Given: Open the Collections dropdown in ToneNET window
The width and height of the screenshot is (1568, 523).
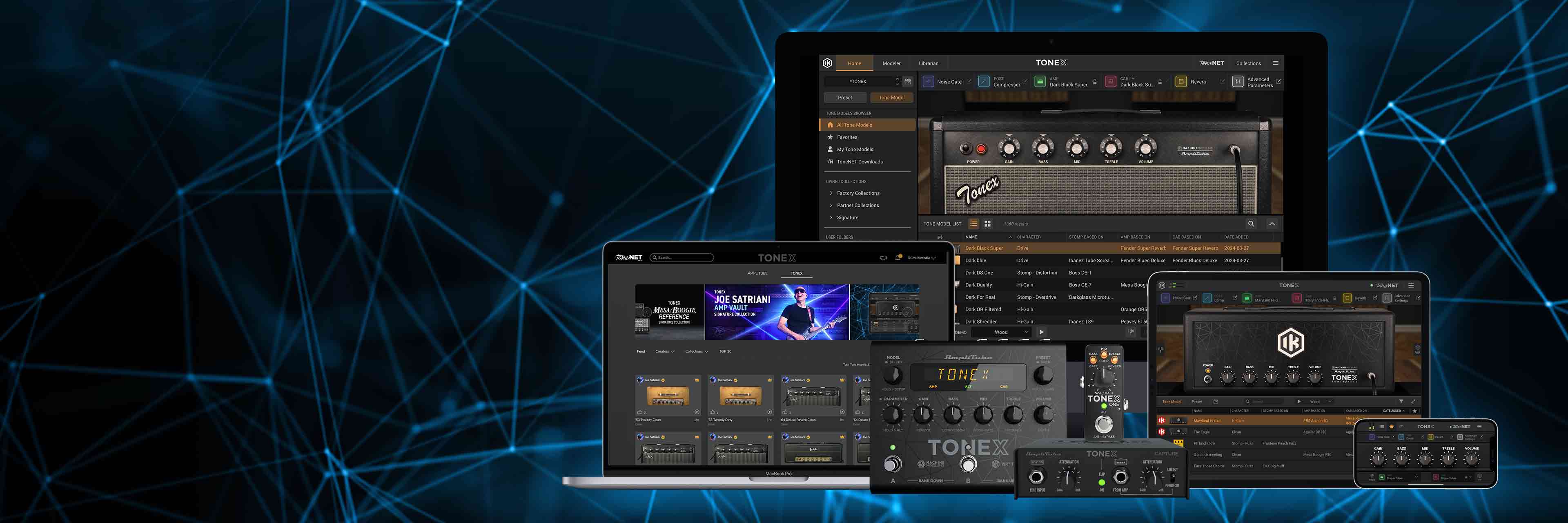Looking at the screenshot, I should coord(696,351).
